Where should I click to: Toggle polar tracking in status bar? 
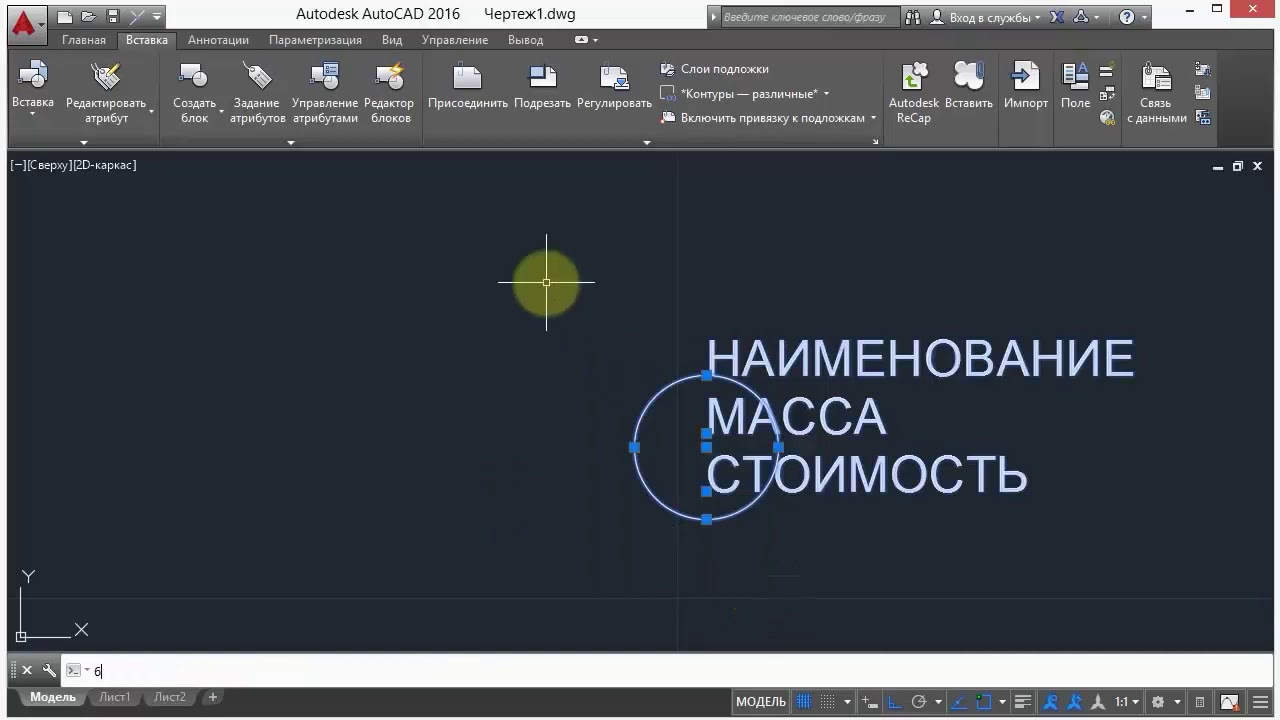click(919, 702)
